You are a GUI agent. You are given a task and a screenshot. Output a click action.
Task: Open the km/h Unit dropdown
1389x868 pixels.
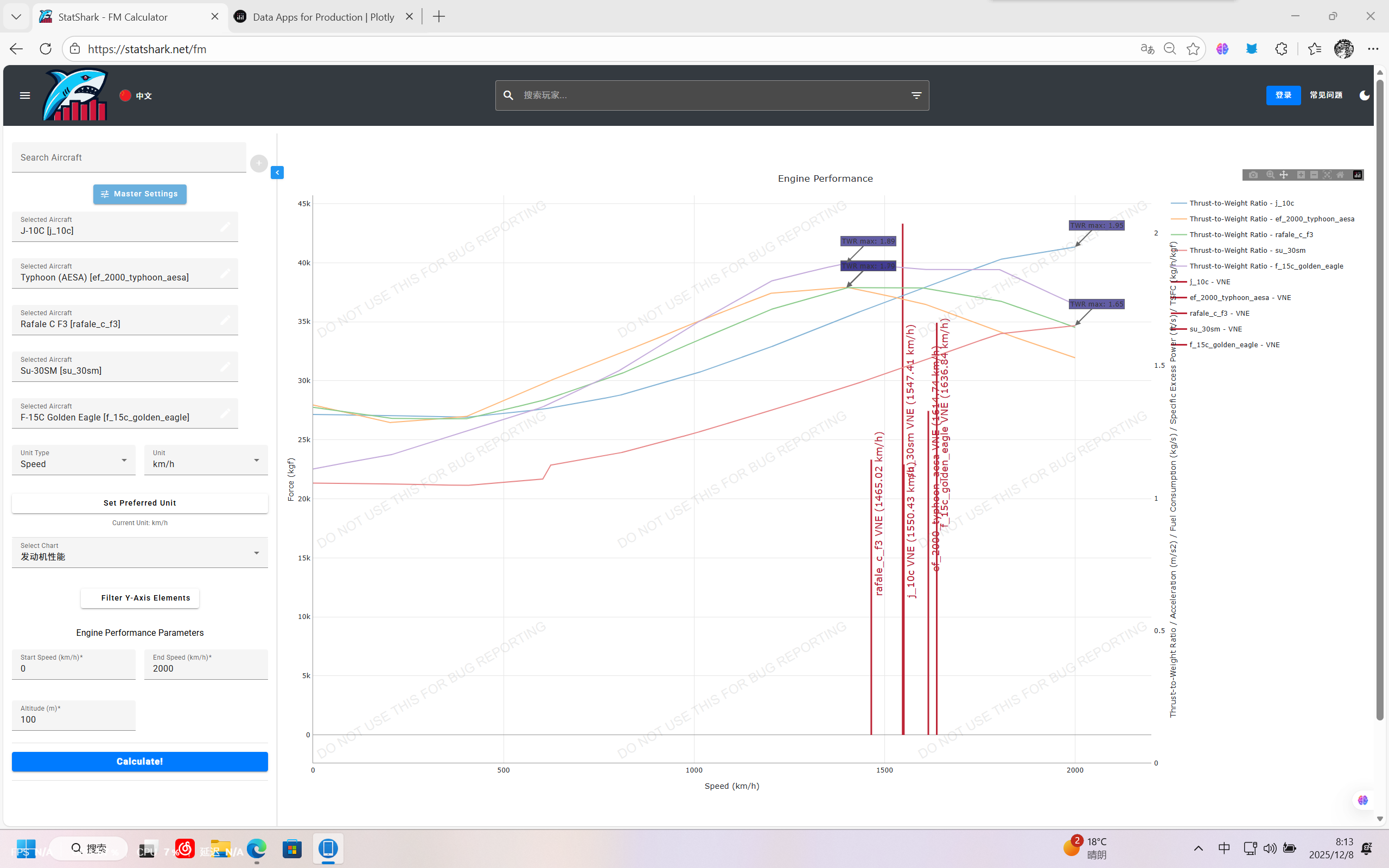click(206, 461)
